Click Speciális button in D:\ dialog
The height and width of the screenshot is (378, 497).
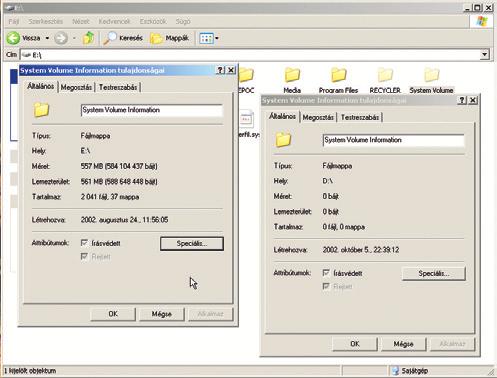point(434,273)
